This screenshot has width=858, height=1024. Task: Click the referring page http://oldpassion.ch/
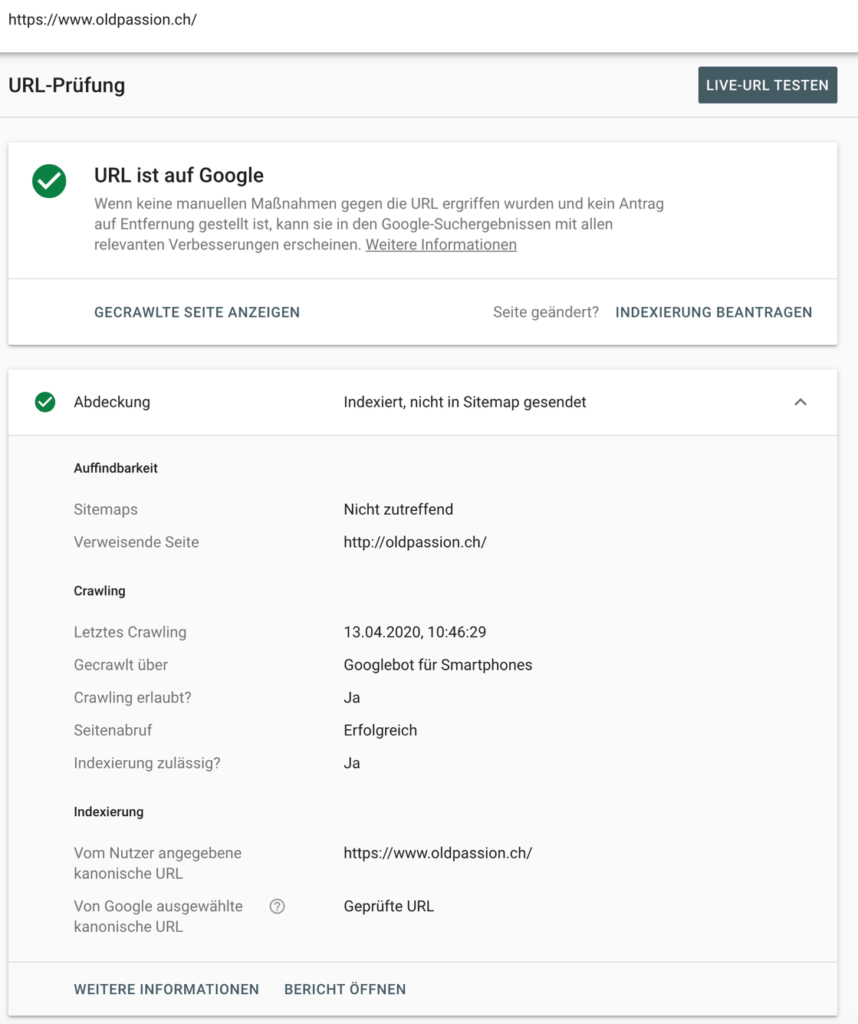click(x=415, y=542)
